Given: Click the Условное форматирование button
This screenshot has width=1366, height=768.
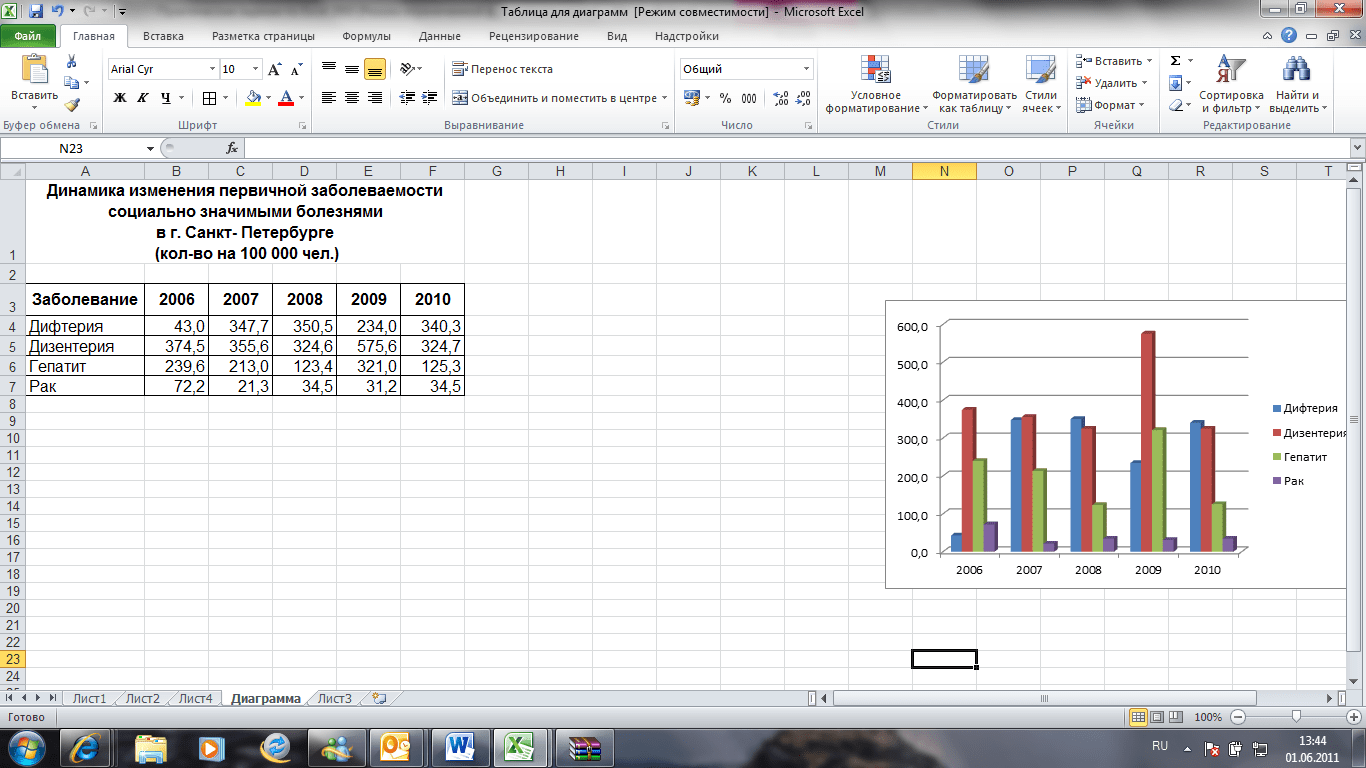Looking at the screenshot, I should click(x=878, y=85).
